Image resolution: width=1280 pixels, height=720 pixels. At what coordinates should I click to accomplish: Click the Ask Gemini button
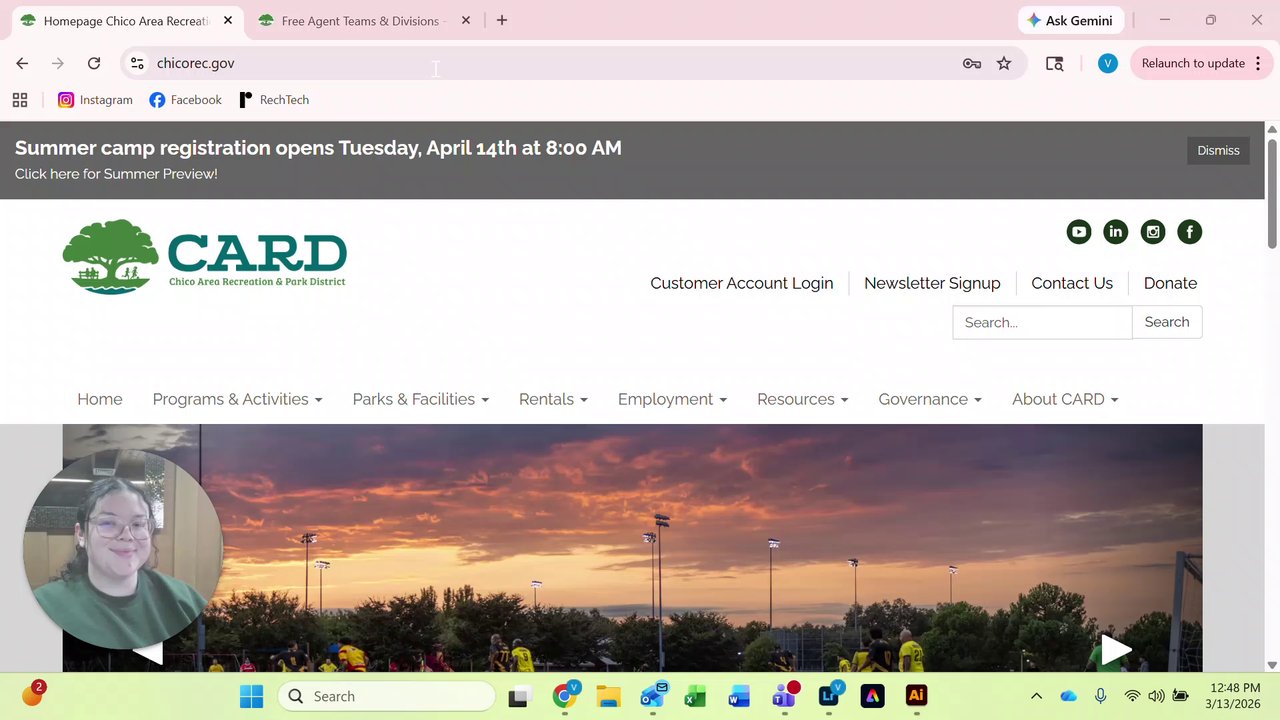[1071, 20]
